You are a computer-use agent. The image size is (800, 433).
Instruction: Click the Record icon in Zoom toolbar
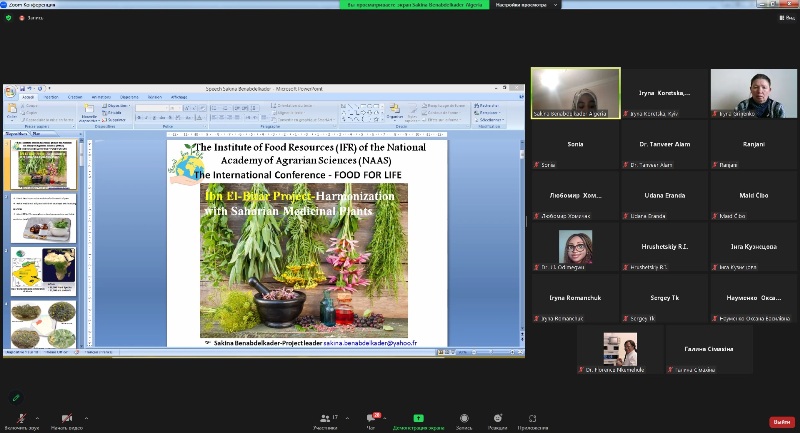coord(464,417)
